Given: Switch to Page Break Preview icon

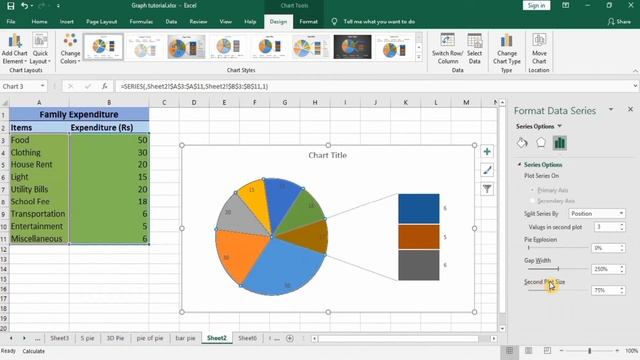Looking at the screenshot, I should click(547, 351).
